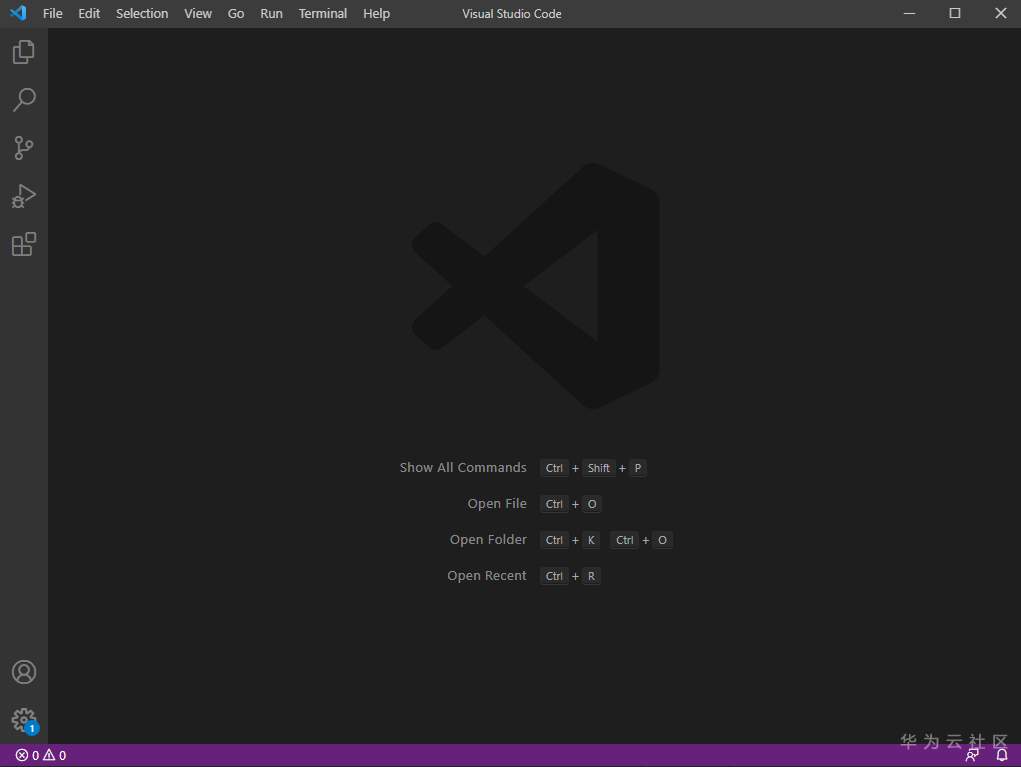Click the Visual Studio Code window title
Viewport: 1021px width, 767px height.
(x=512, y=14)
